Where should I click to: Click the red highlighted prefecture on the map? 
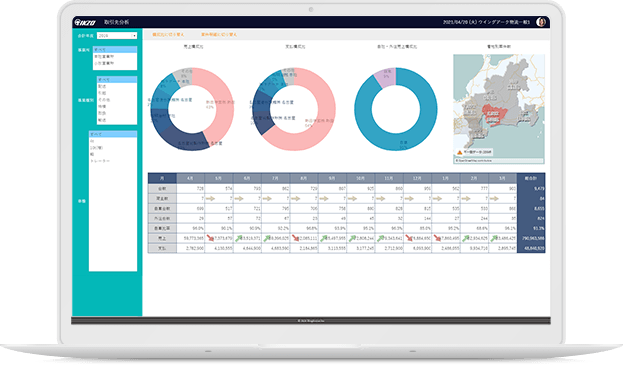[x=494, y=114]
